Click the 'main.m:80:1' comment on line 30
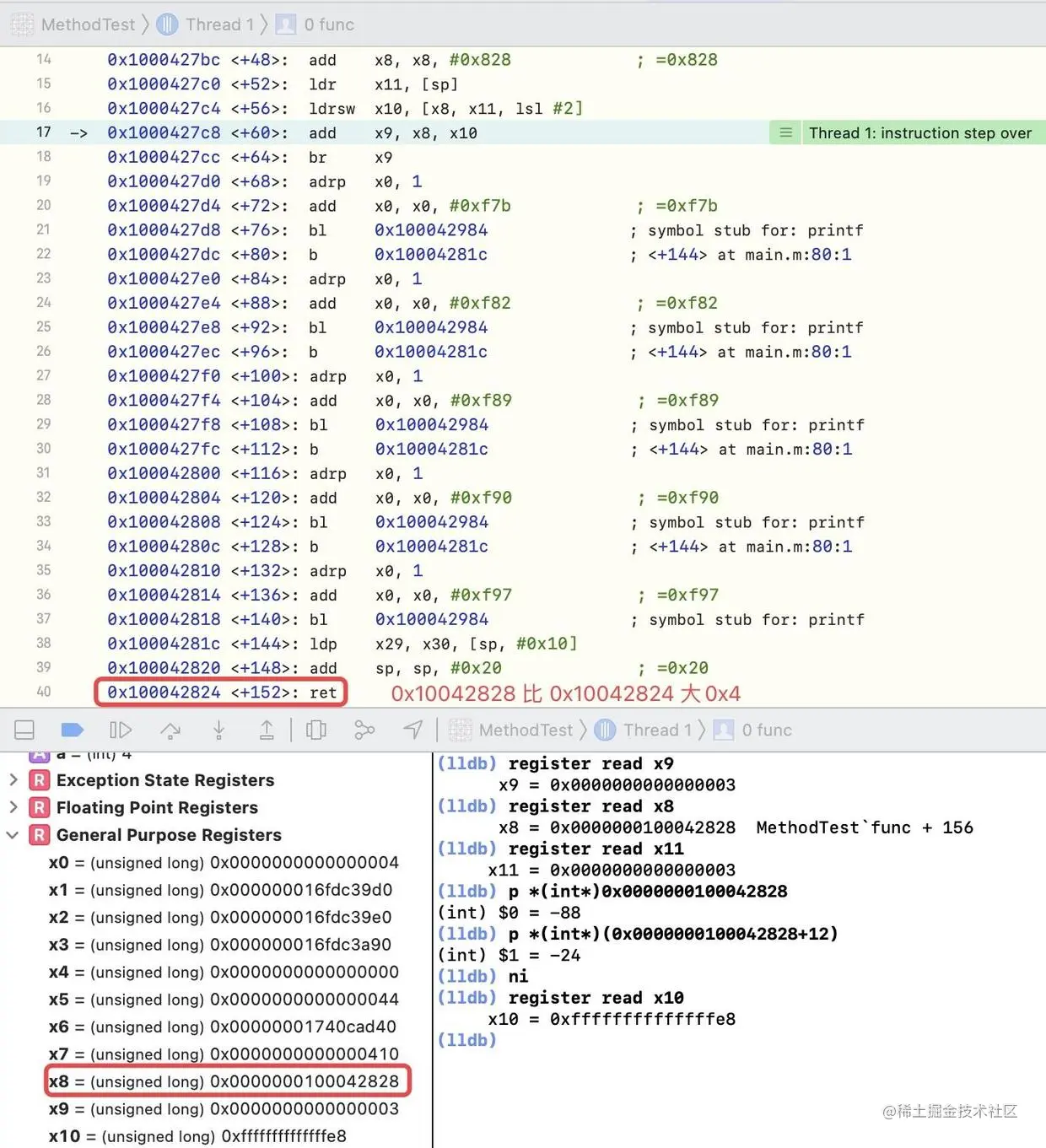 799,449
